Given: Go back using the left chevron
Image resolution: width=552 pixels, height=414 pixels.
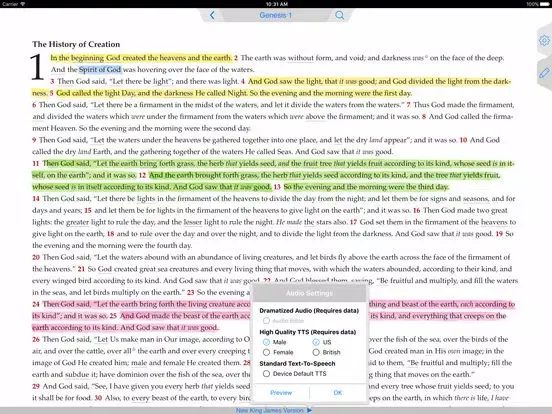Looking at the screenshot, I should (212, 15).
